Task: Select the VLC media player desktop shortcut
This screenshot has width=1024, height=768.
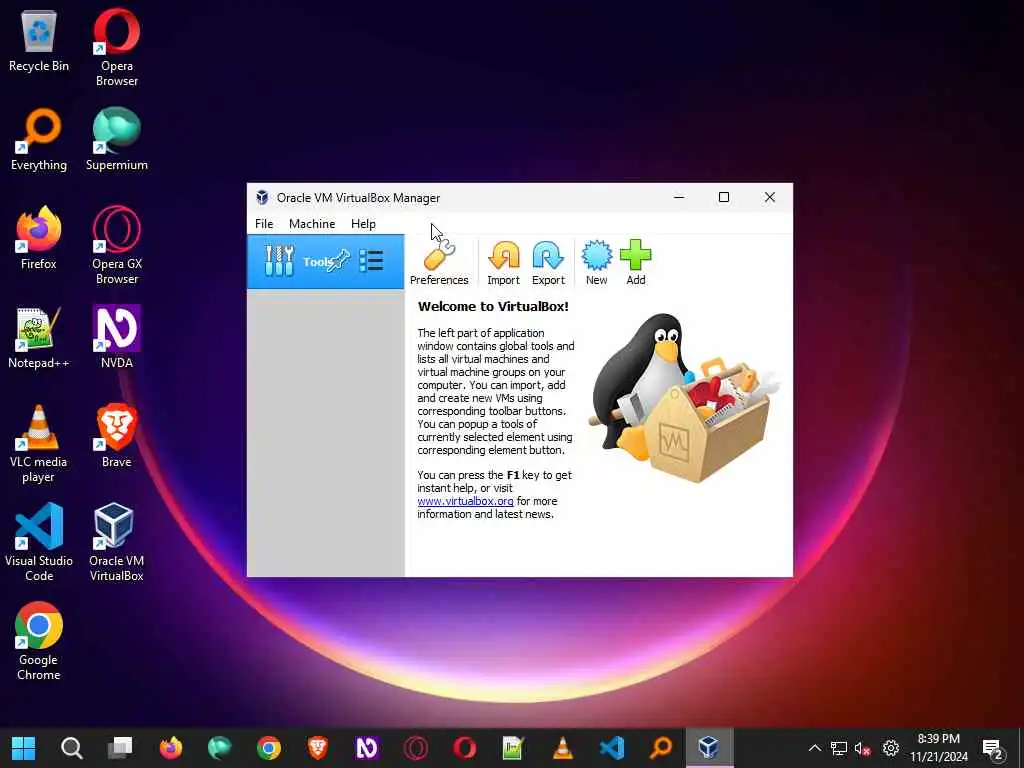Action: [x=39, y=444]
